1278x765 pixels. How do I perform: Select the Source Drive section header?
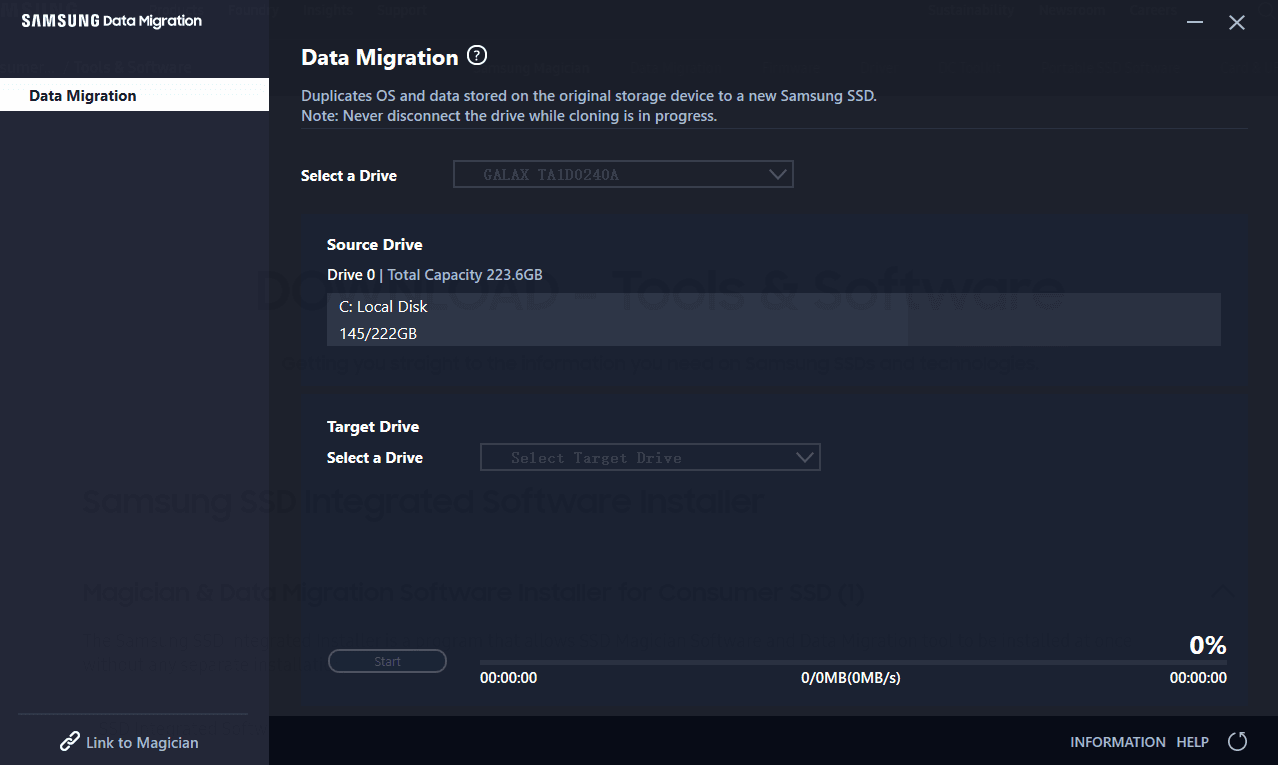tap(374, 244)
